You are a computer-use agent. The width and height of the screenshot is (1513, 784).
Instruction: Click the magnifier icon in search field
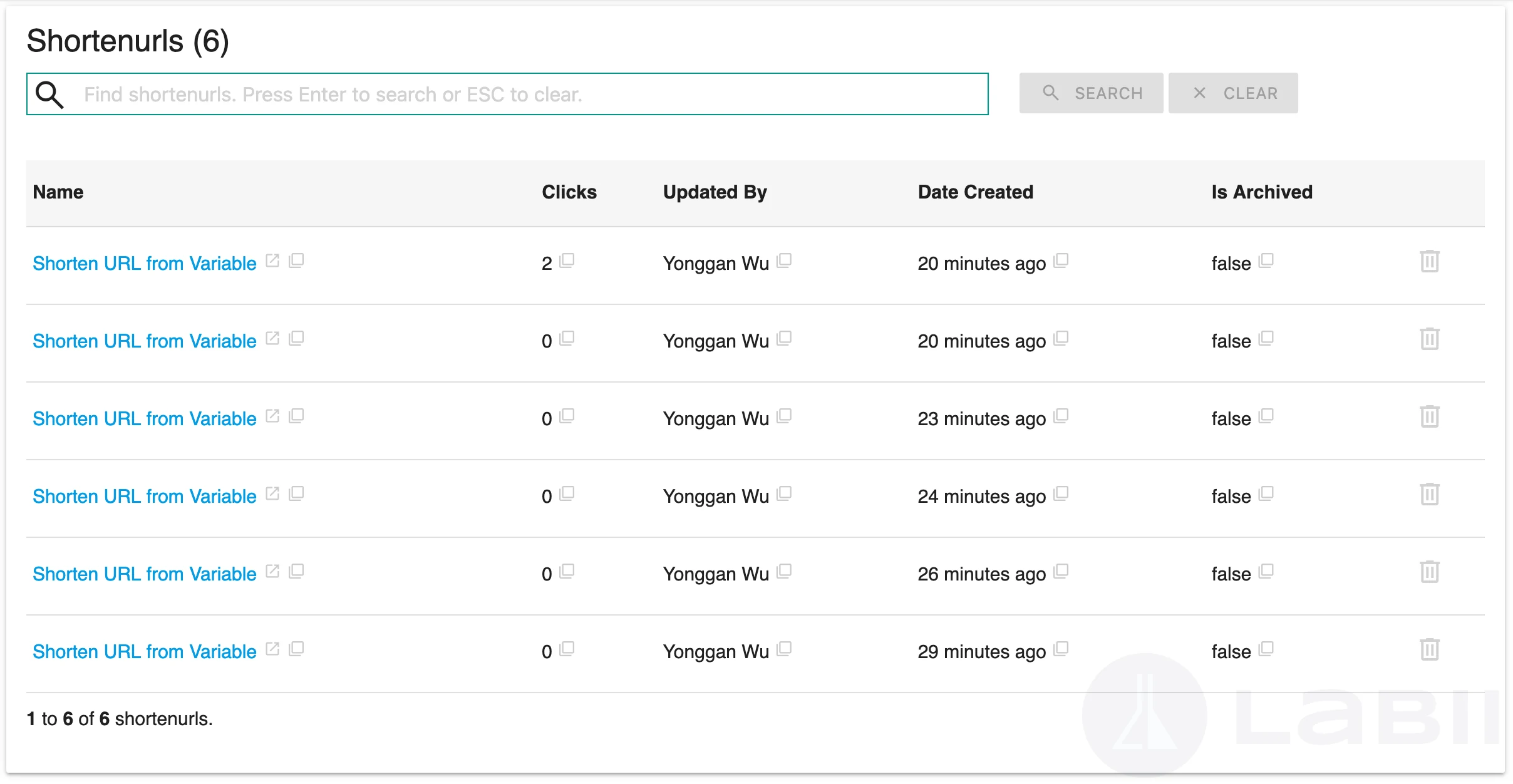click(49, 95)
